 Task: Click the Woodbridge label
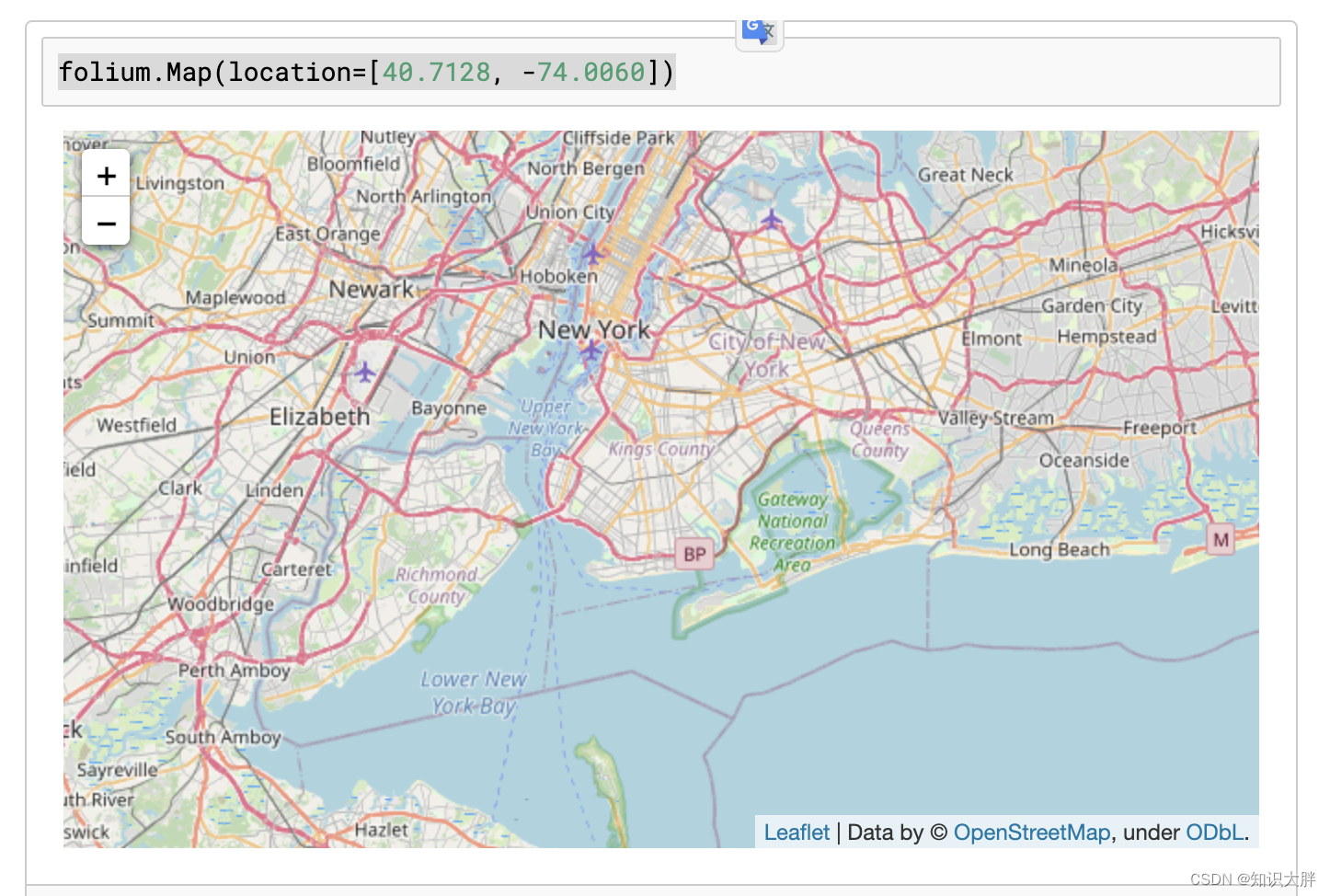point(221,603)
